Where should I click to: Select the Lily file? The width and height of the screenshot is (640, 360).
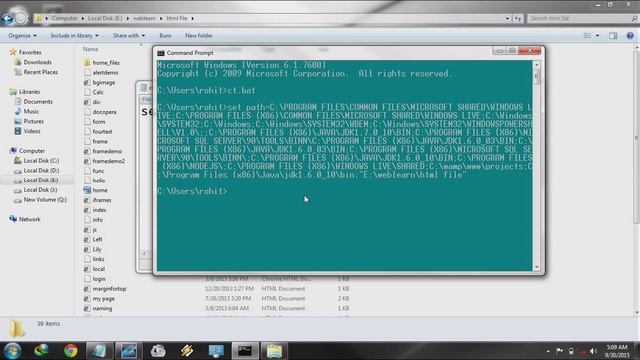click(97, 249)
